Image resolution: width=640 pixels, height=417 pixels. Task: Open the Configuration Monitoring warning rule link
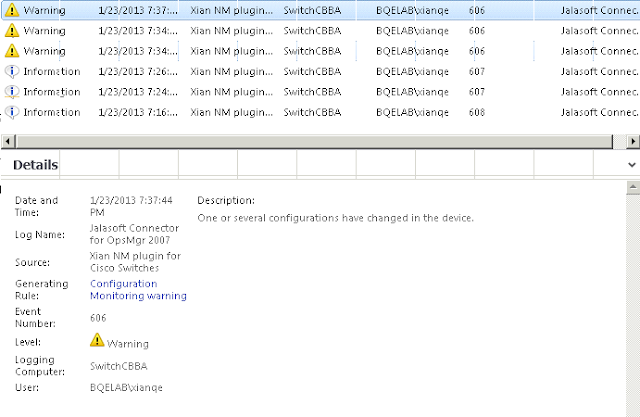pos(138,290)
